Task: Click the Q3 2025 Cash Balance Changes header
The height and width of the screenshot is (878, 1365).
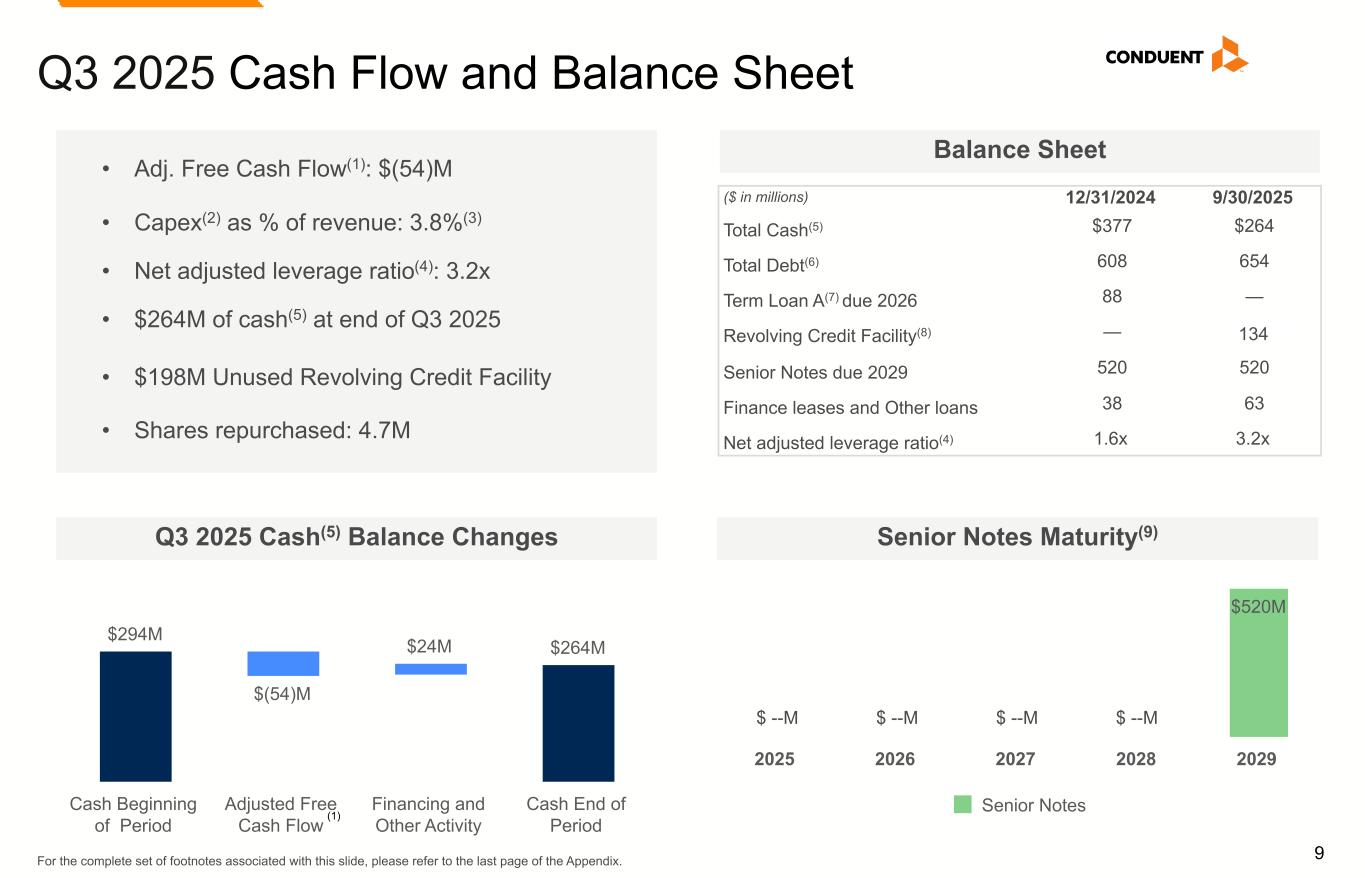Action: pyautogui.click(x=356, y=538)
